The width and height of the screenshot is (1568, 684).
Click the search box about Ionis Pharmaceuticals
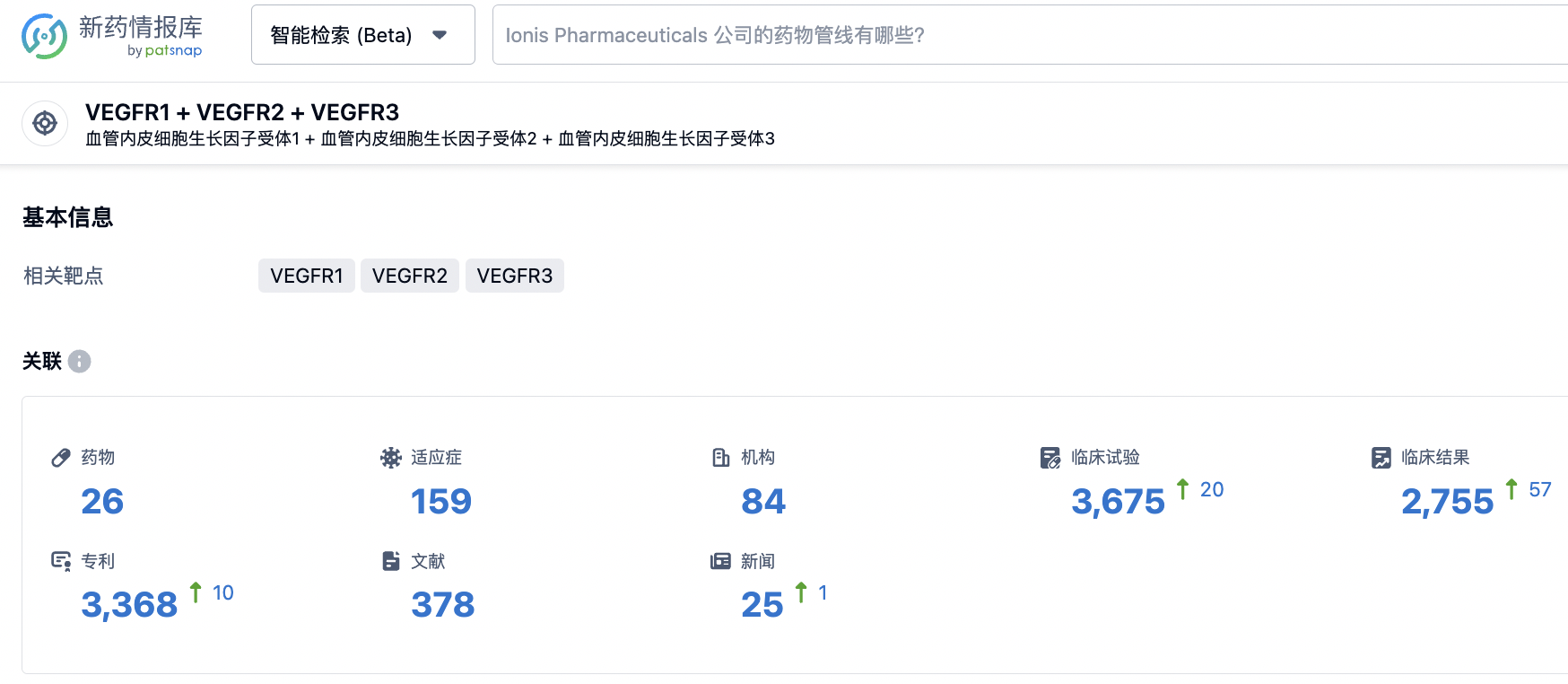click(x=987, y=35)
